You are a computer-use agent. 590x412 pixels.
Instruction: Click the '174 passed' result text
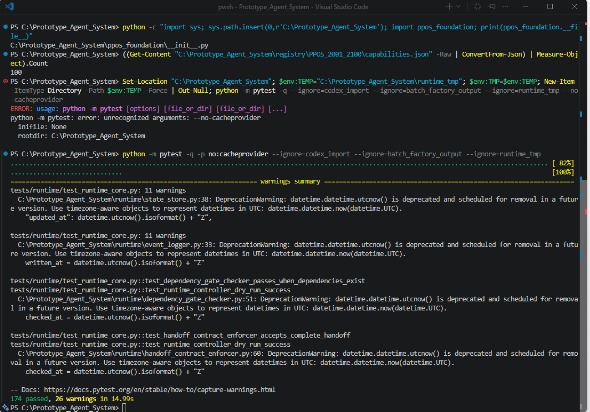coord(29,398)
